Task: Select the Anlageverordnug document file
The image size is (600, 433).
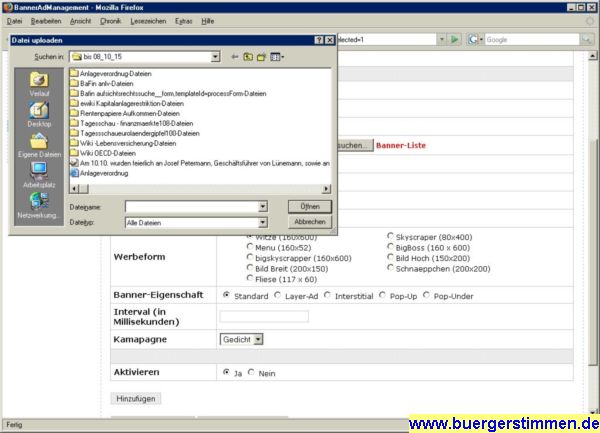Action: click(99, 173)
